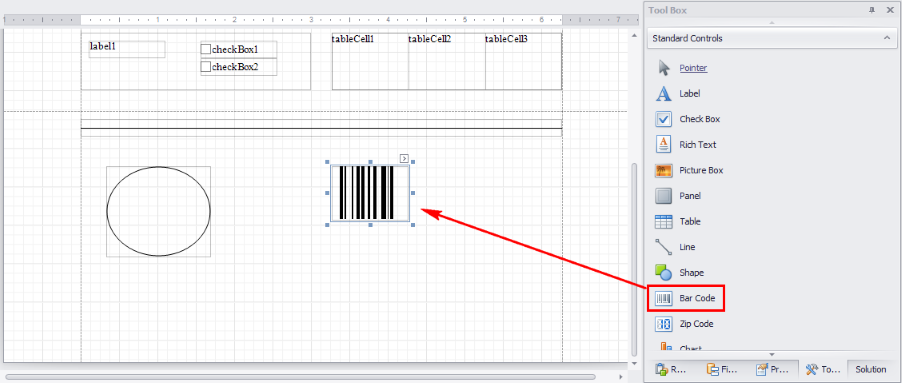This screenshot has height=383, width=902.
Task: Open the bar code smart tag arrow
Action: pyautogui.click(x=404, y=158)
